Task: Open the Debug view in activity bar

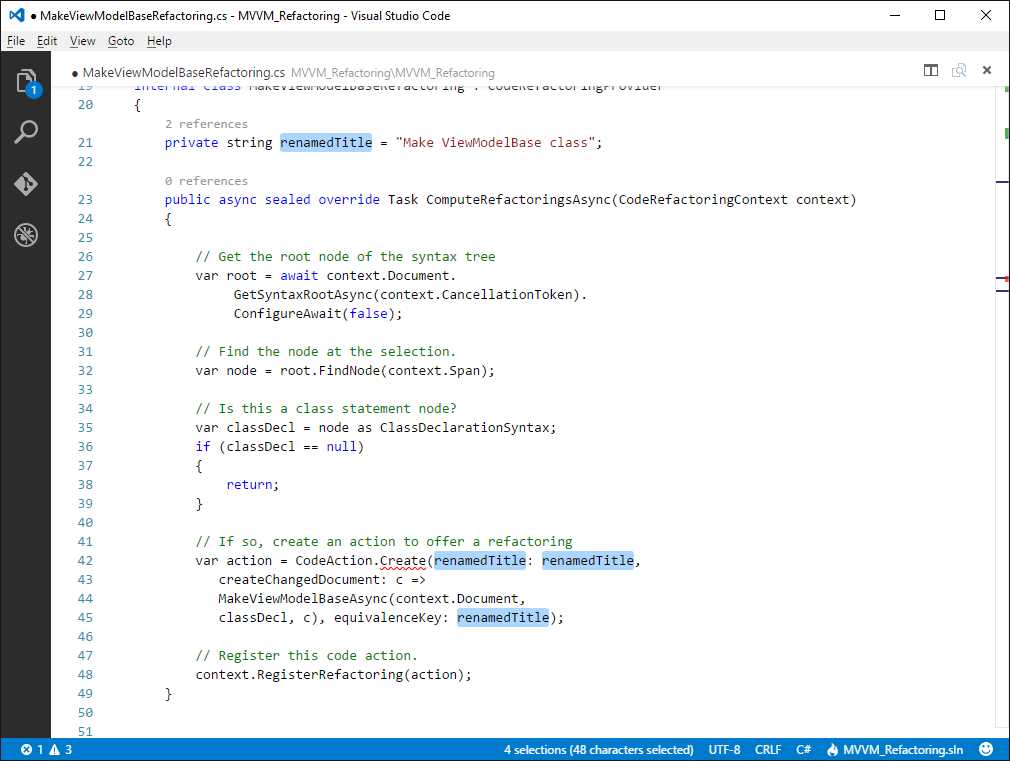Action: pos(26,235)
